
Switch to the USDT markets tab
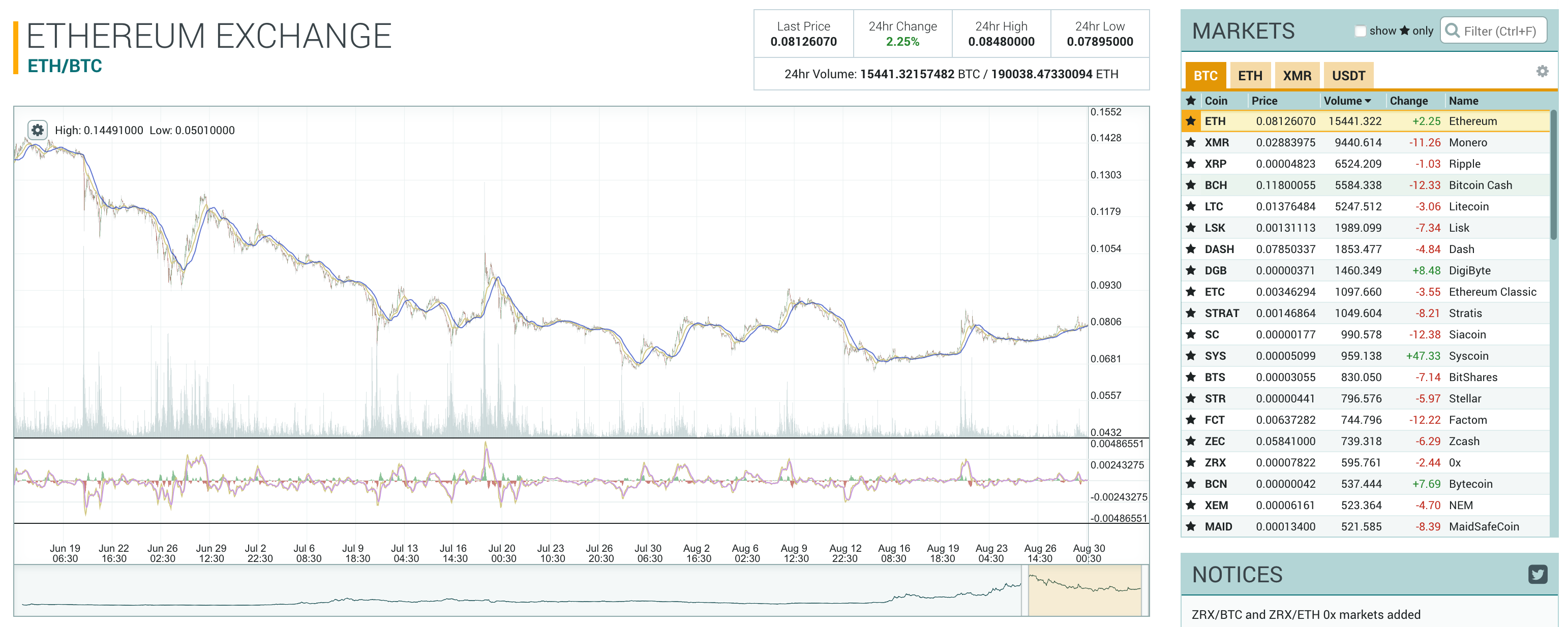(1348, 76)
